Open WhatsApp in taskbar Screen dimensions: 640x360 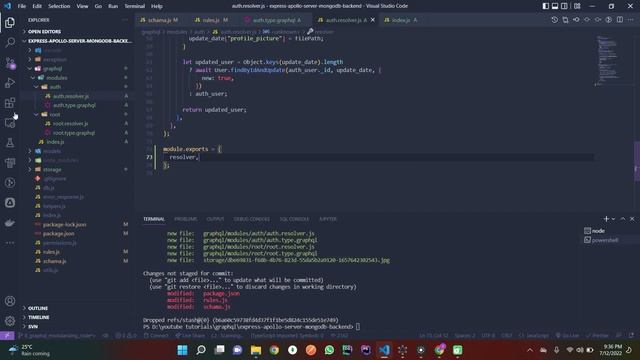pyautogui.click(x=329, y=350)
